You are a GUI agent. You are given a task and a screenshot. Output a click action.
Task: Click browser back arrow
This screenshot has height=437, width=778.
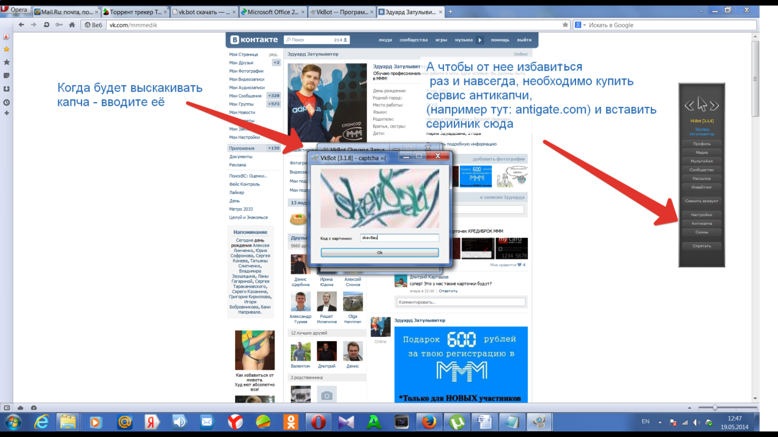(x=21, y=25)
